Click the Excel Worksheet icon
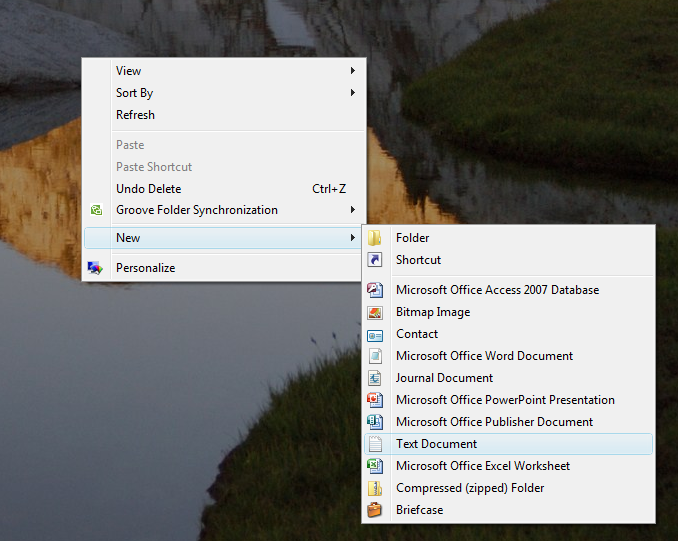 click(x=374, y=466)
